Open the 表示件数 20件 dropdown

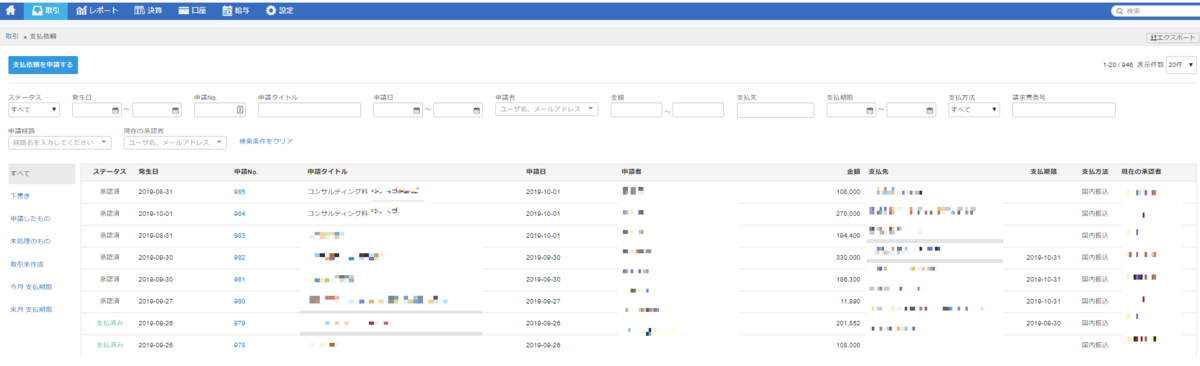(1181, 64)
